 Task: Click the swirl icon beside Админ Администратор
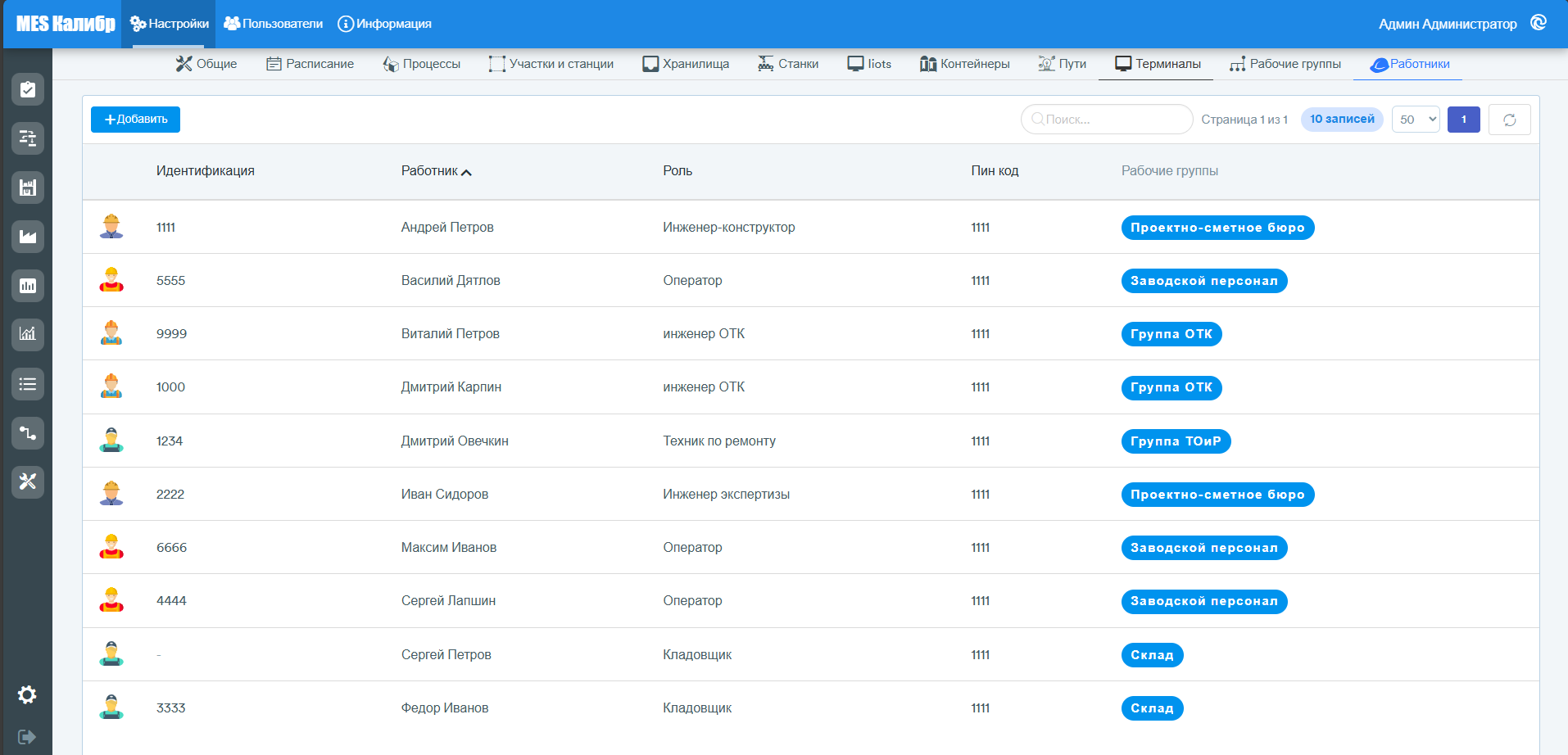click(x=1539, y=23)
